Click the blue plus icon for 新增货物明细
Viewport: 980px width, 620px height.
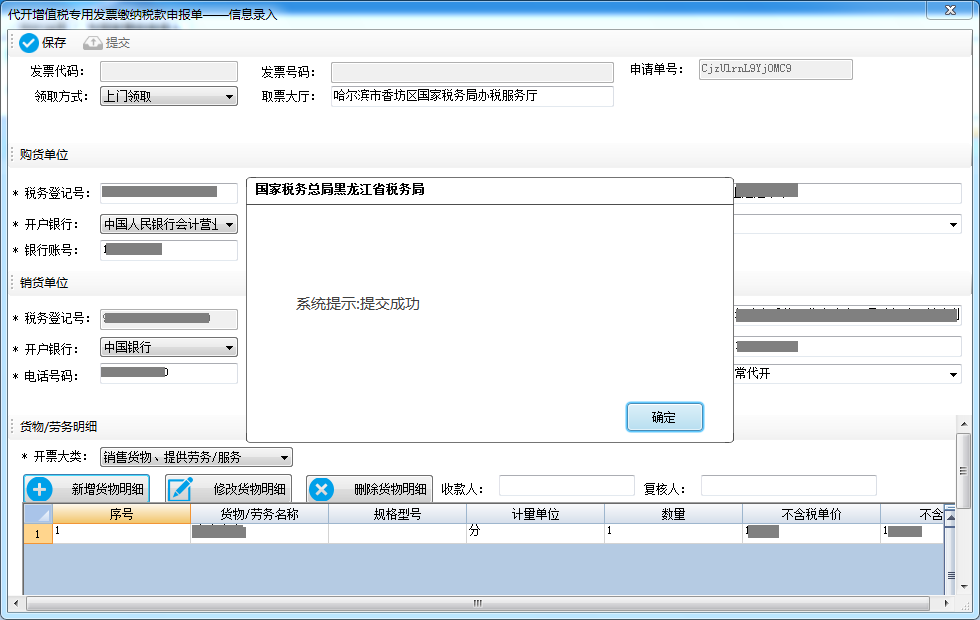(39, 490)
